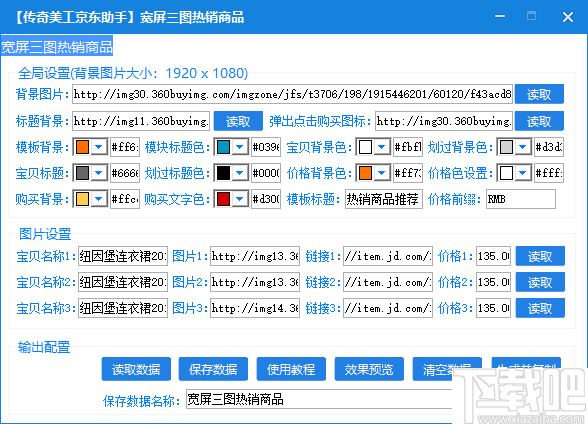The image size is (588, 424).
Task: Click 读取 button beside 标题背景 field
Action: pyautogui.click(x=238, y=121)
